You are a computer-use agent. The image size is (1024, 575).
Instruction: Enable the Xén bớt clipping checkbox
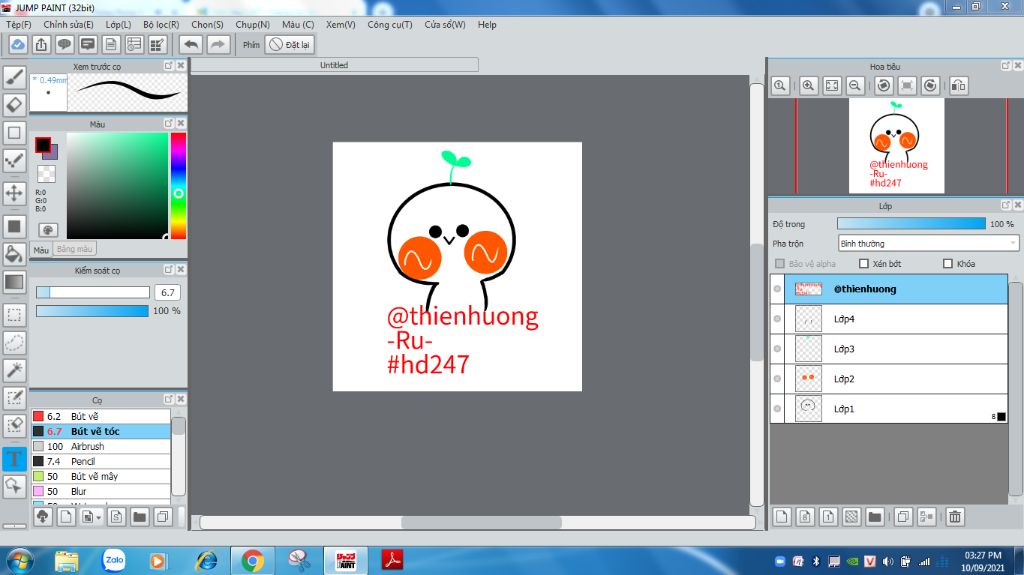(x=864, y=264)
